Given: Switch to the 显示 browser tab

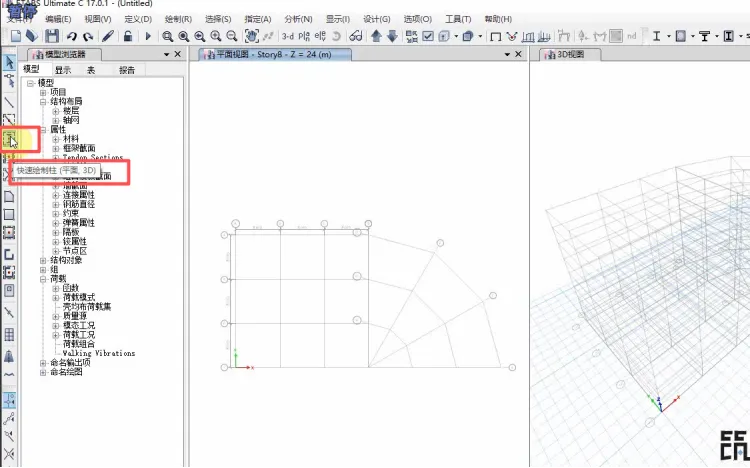Looking at the screenshot, I should tap(63, 70).
